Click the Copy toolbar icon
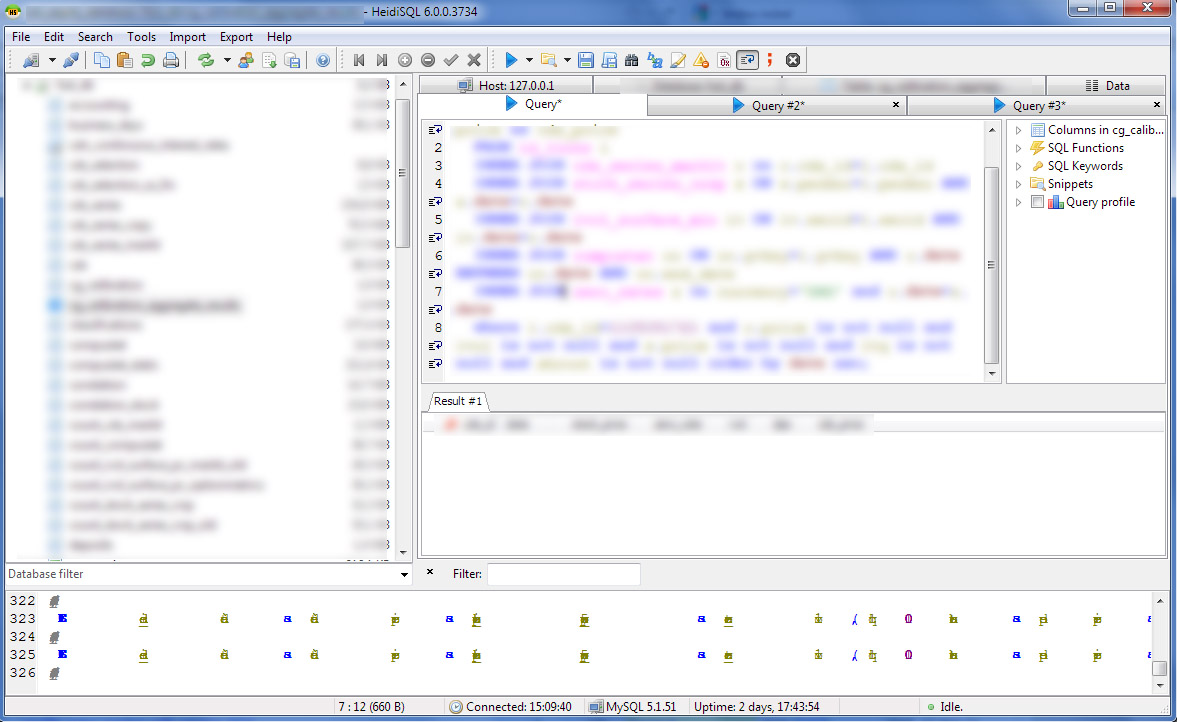1177x722 pixels. (101, 60)
